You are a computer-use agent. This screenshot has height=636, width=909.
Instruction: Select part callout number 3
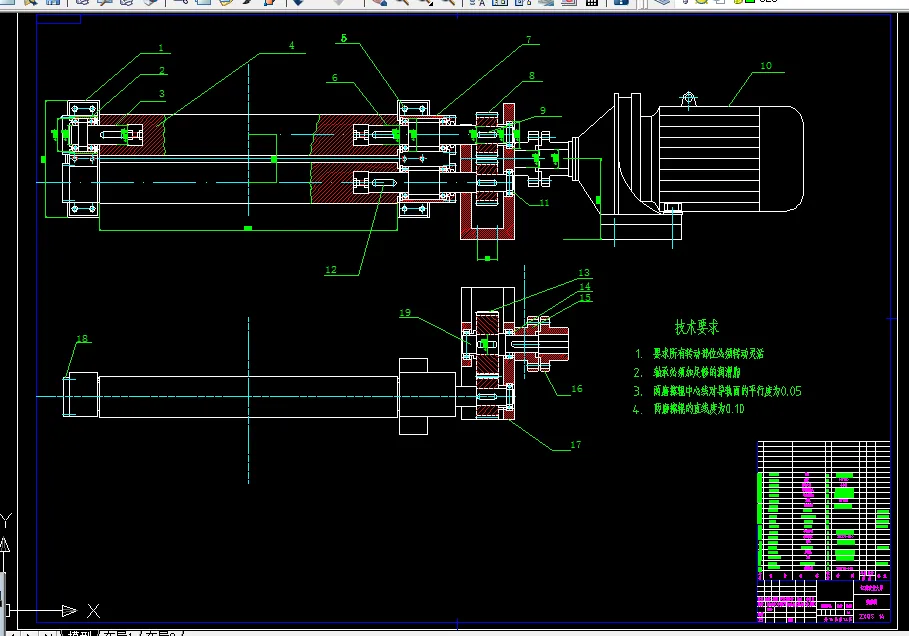coord(162,93)
